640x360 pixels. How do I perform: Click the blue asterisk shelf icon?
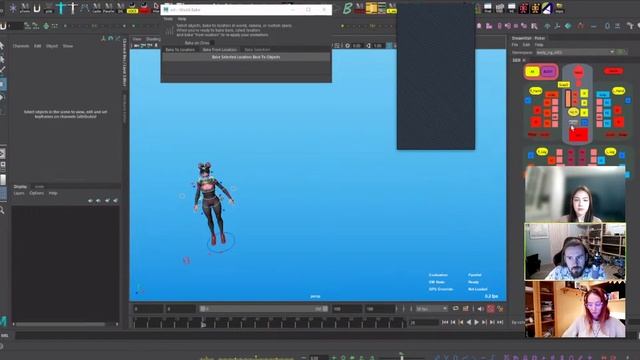(x=13, y=8)
